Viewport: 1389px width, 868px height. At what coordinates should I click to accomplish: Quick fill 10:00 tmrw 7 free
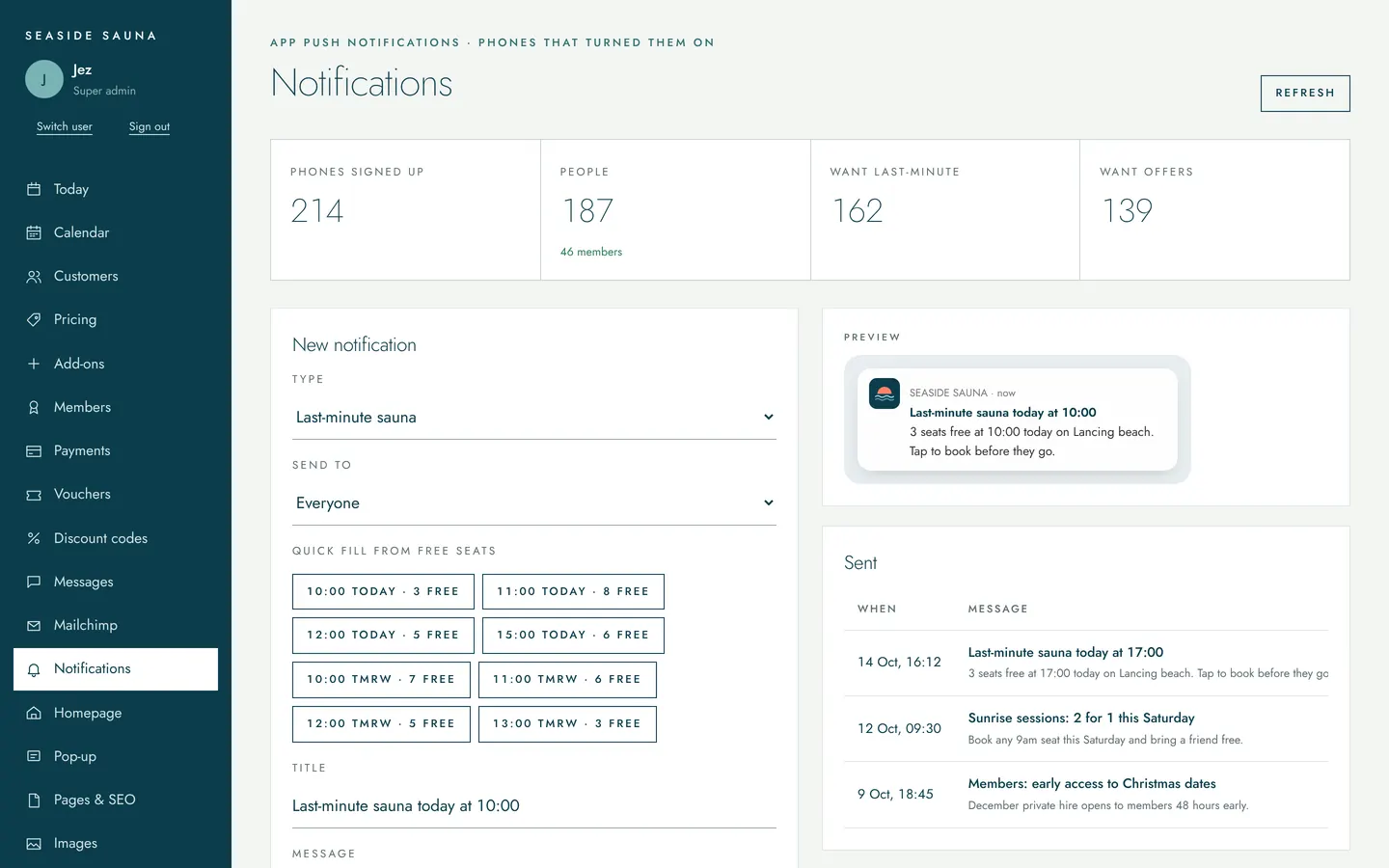(381, 680)
